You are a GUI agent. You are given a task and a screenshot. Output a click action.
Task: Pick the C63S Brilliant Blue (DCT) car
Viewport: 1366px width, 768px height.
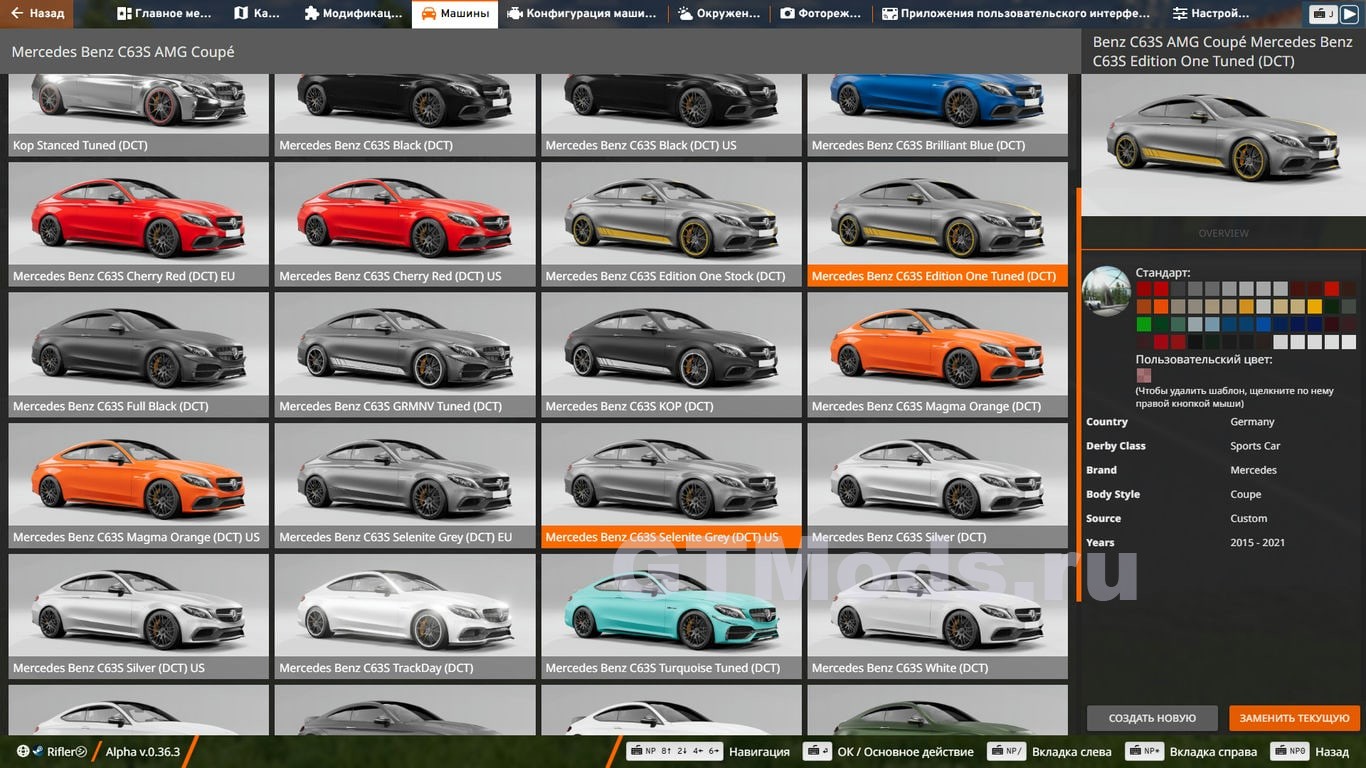938,115
